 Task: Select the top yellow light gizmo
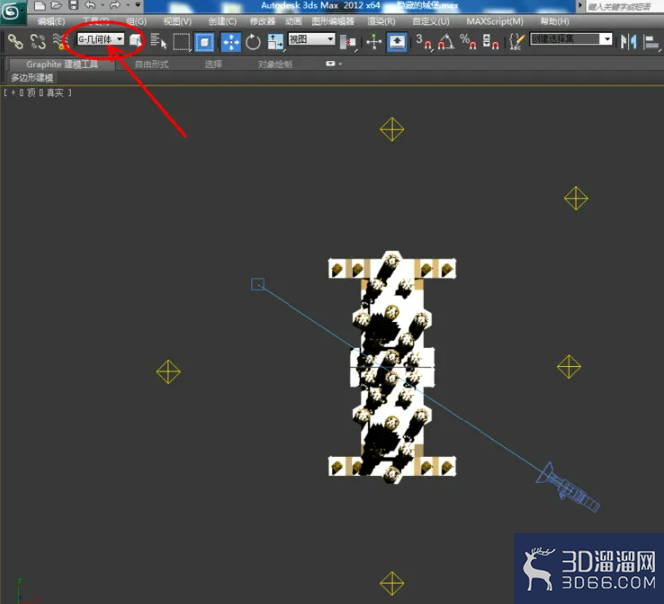click(x=392, y=129)
